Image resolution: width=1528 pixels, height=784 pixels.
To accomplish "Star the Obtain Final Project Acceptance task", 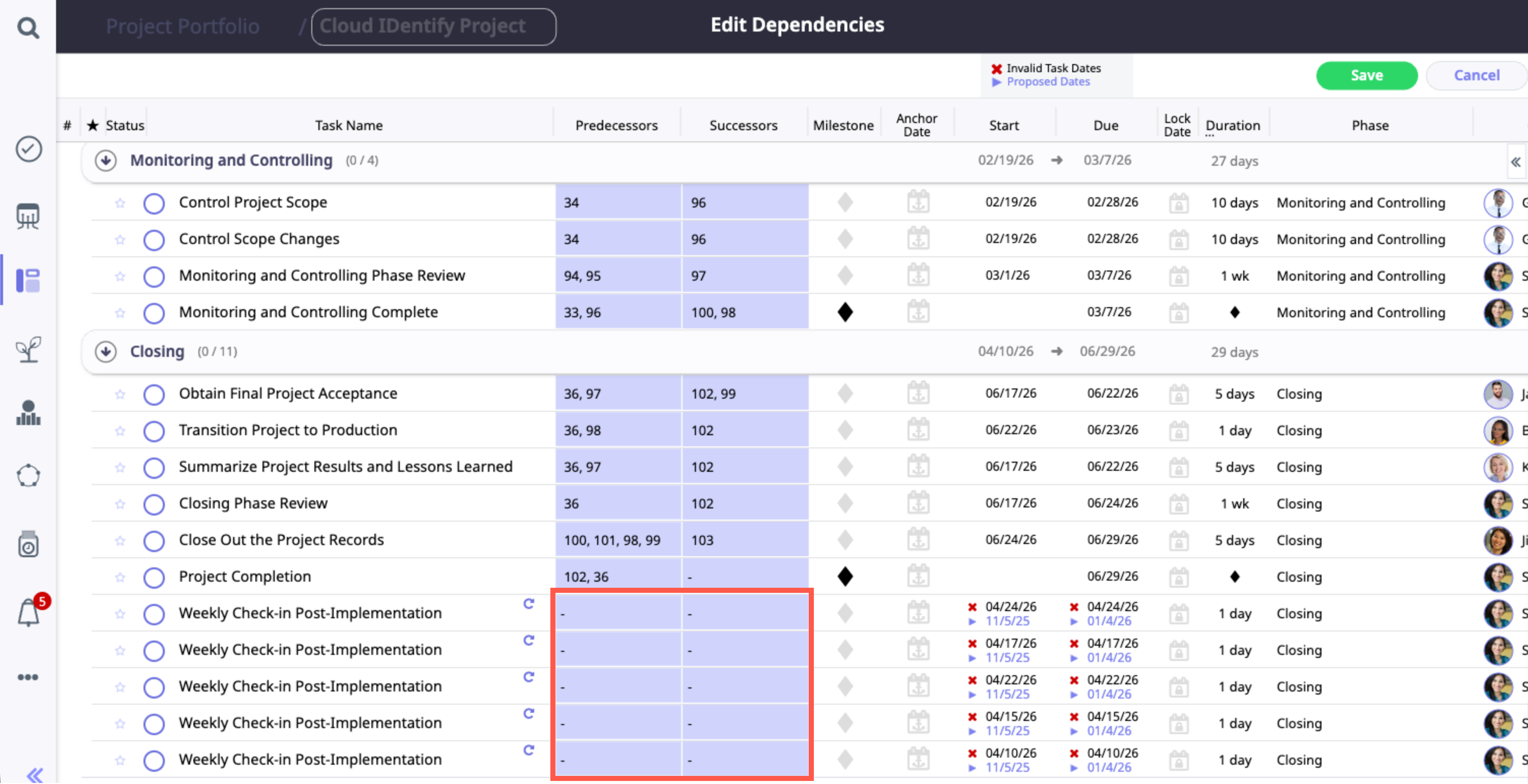I will (x=121, y=395).
